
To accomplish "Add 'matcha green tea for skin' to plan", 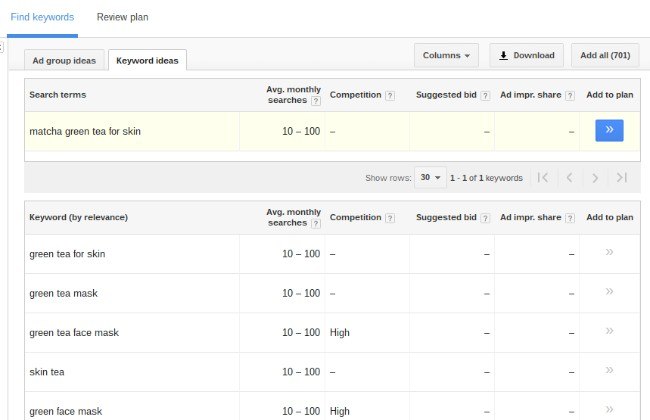I will click(608, 131).
